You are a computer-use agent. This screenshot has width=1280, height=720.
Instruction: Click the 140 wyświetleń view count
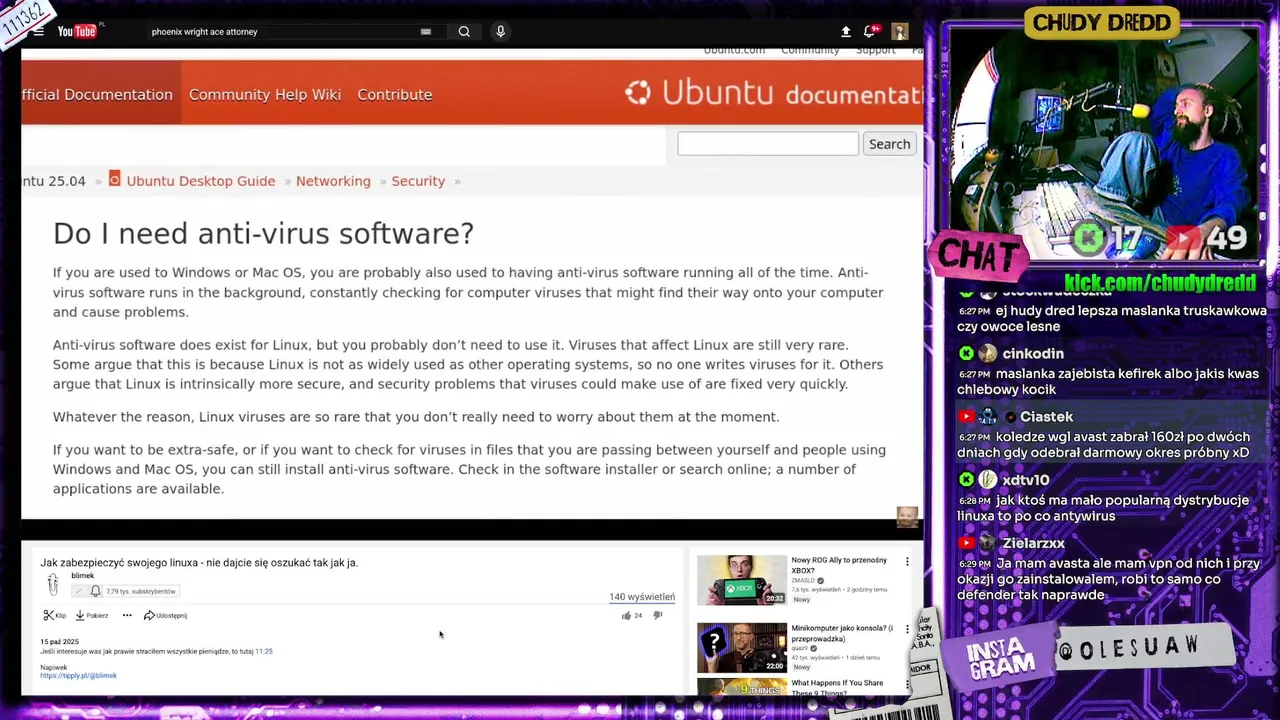click(x=642, y=597)
